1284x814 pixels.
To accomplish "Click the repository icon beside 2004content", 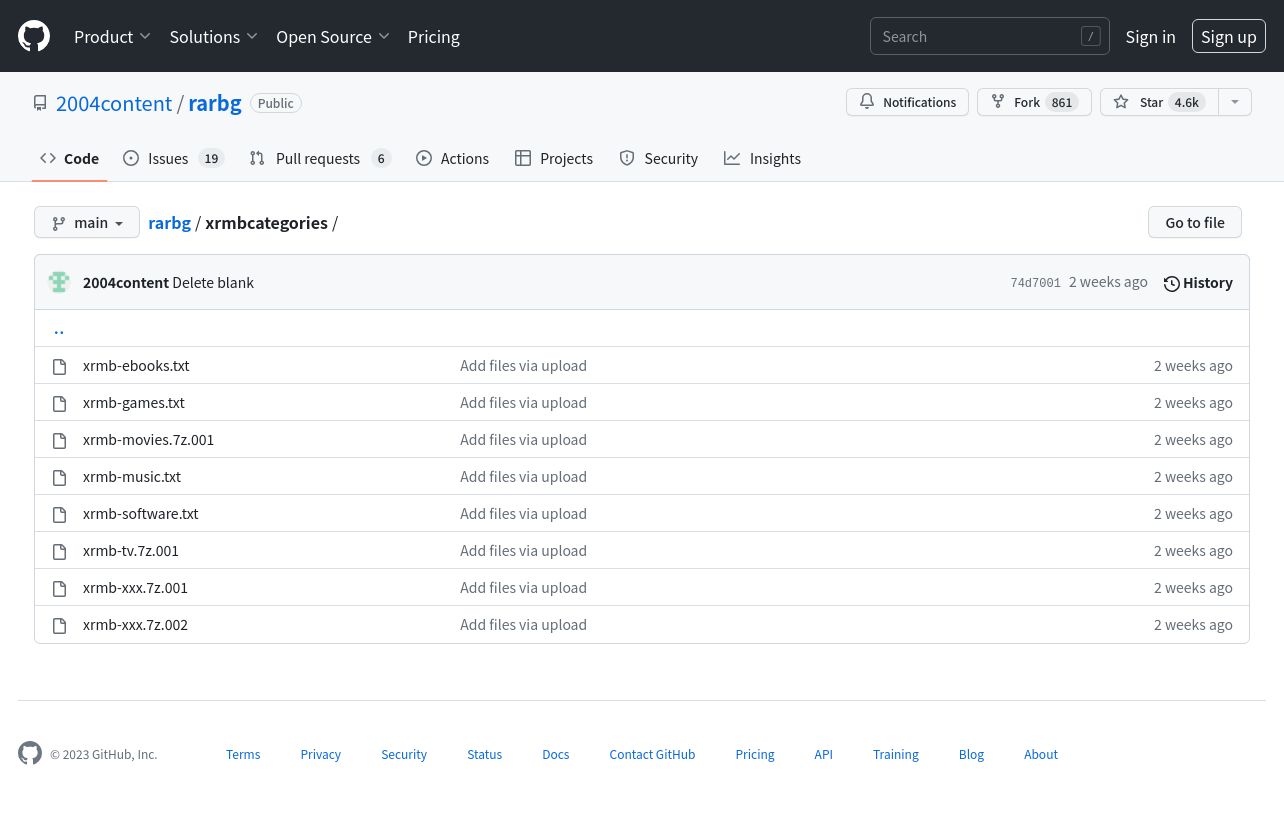I will pos(40,103).
